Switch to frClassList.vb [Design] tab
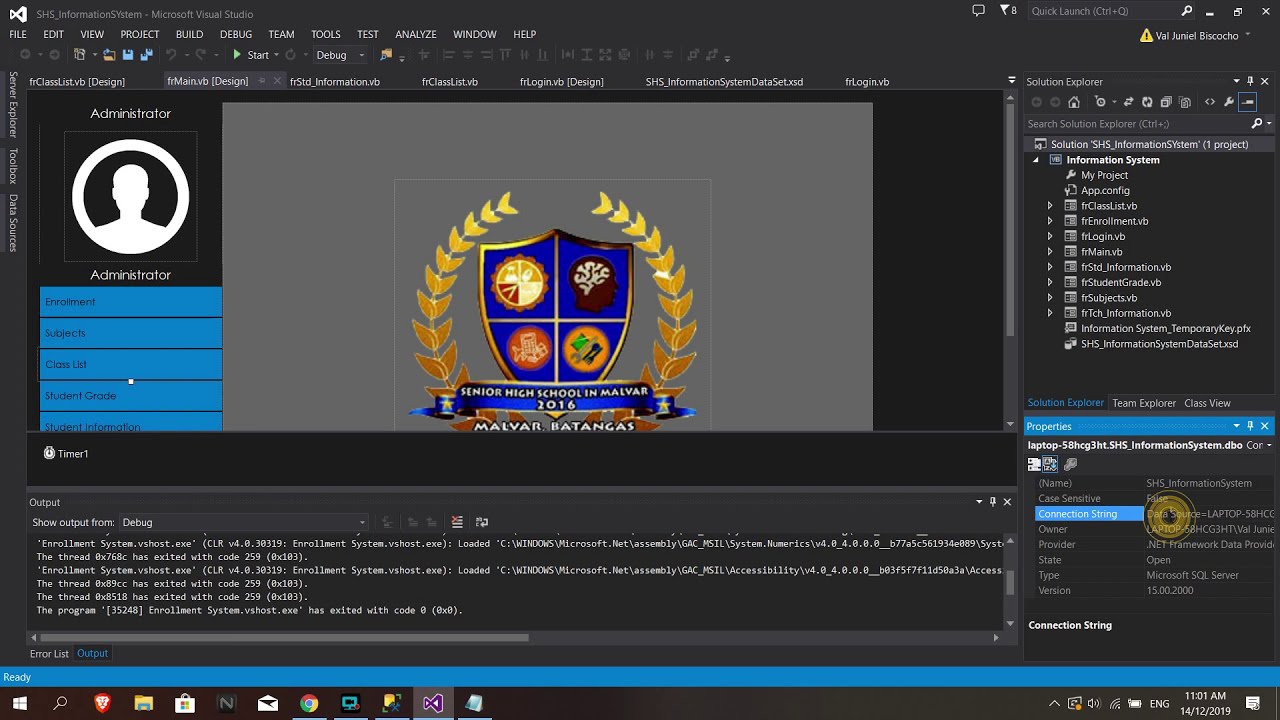1280x720 pixels. coord(77,82)
